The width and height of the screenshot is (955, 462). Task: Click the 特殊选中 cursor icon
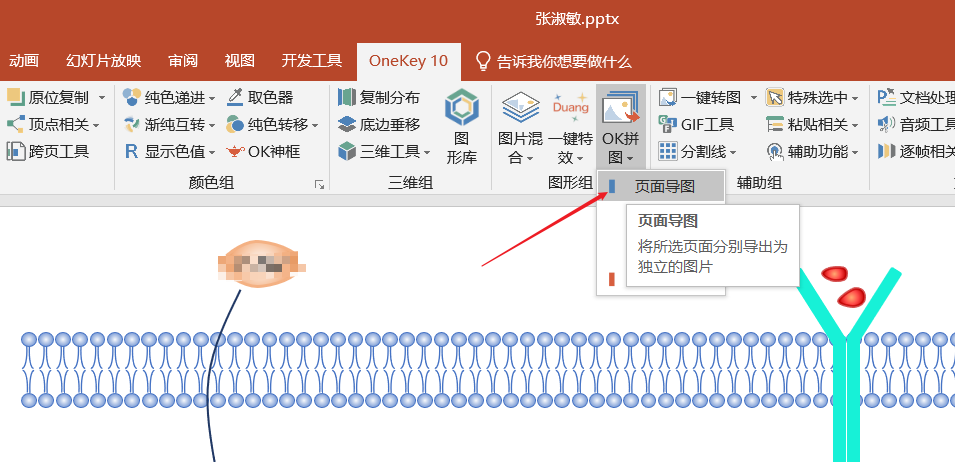[775, 97]
